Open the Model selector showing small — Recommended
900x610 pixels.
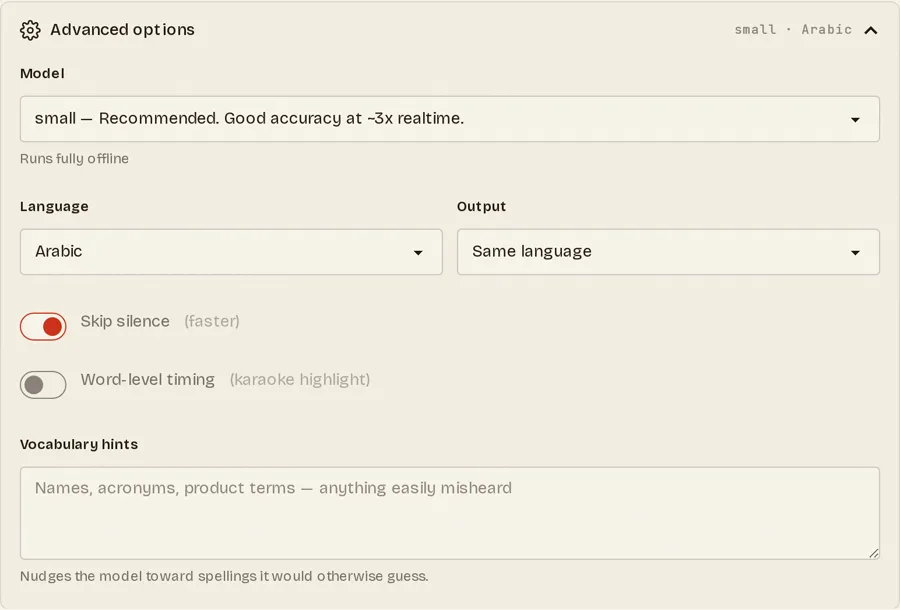click(449, 119)
